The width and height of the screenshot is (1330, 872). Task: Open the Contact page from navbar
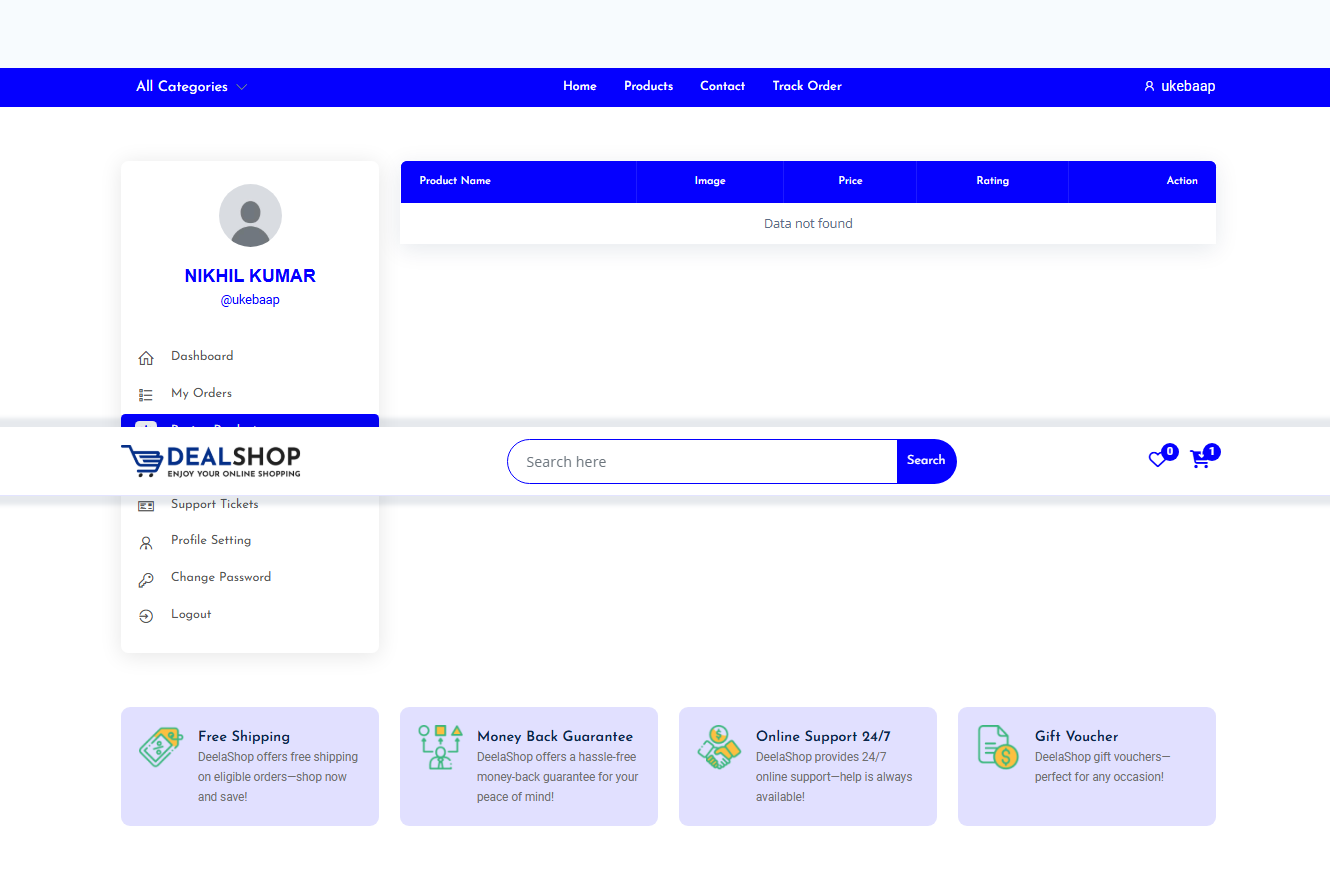point(722,86)
